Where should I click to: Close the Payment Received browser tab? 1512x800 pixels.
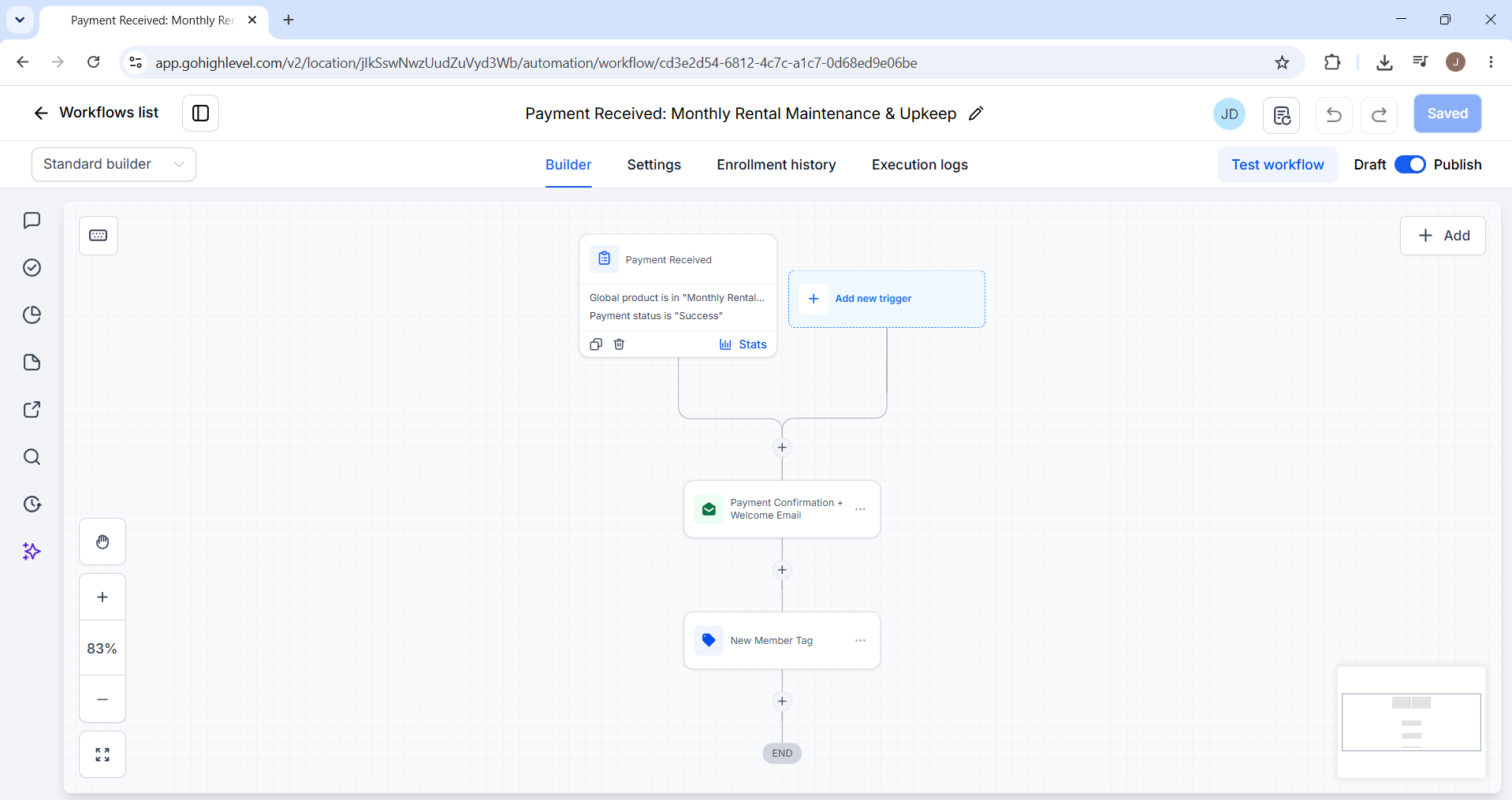point(252,20)
